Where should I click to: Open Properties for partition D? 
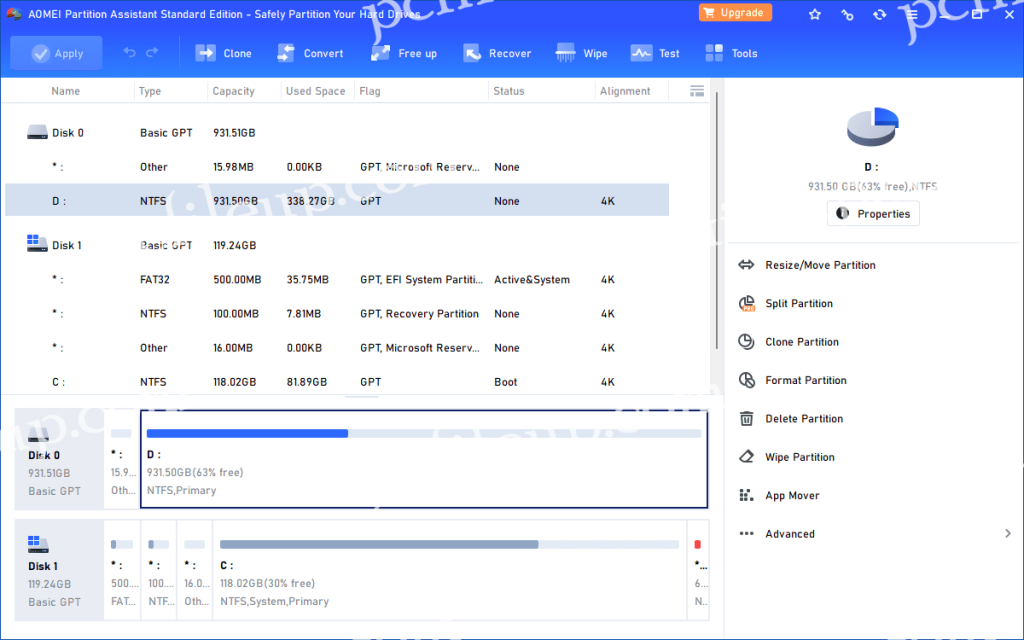point(873,213)
